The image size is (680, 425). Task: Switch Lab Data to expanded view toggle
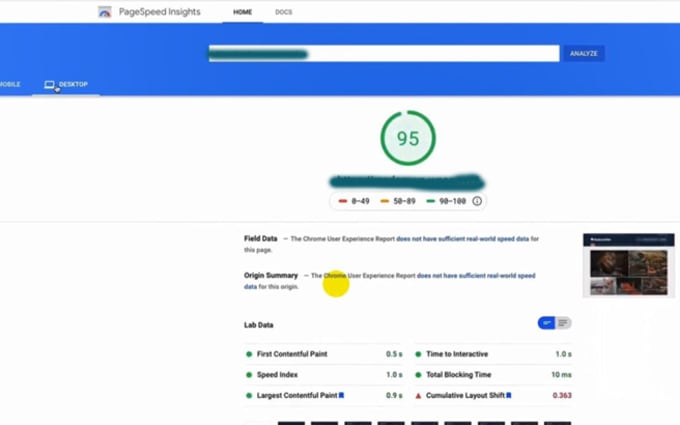pyautogui.click(x=563, y=323)
